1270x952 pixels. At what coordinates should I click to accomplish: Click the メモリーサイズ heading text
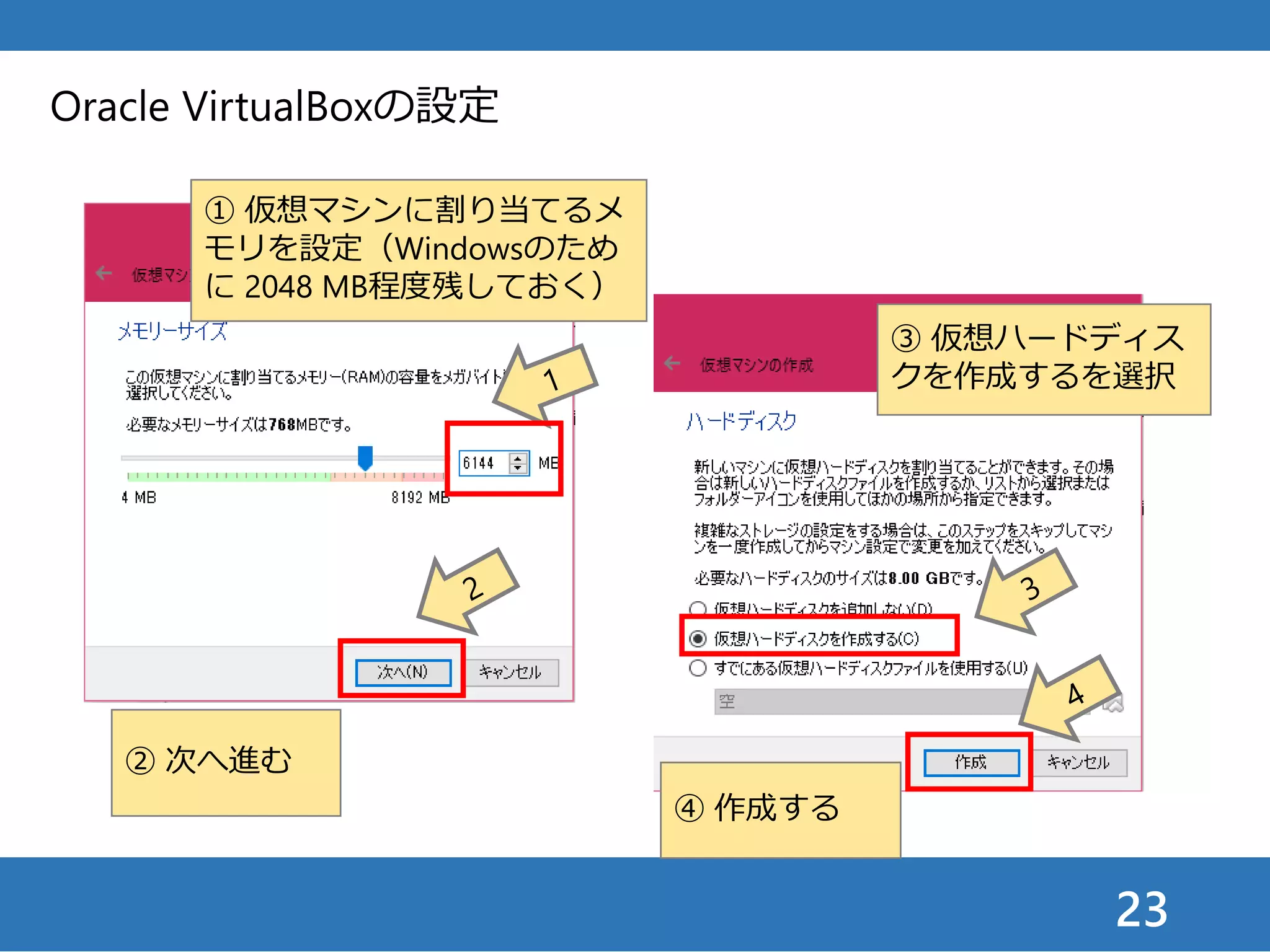pos(172,331)
